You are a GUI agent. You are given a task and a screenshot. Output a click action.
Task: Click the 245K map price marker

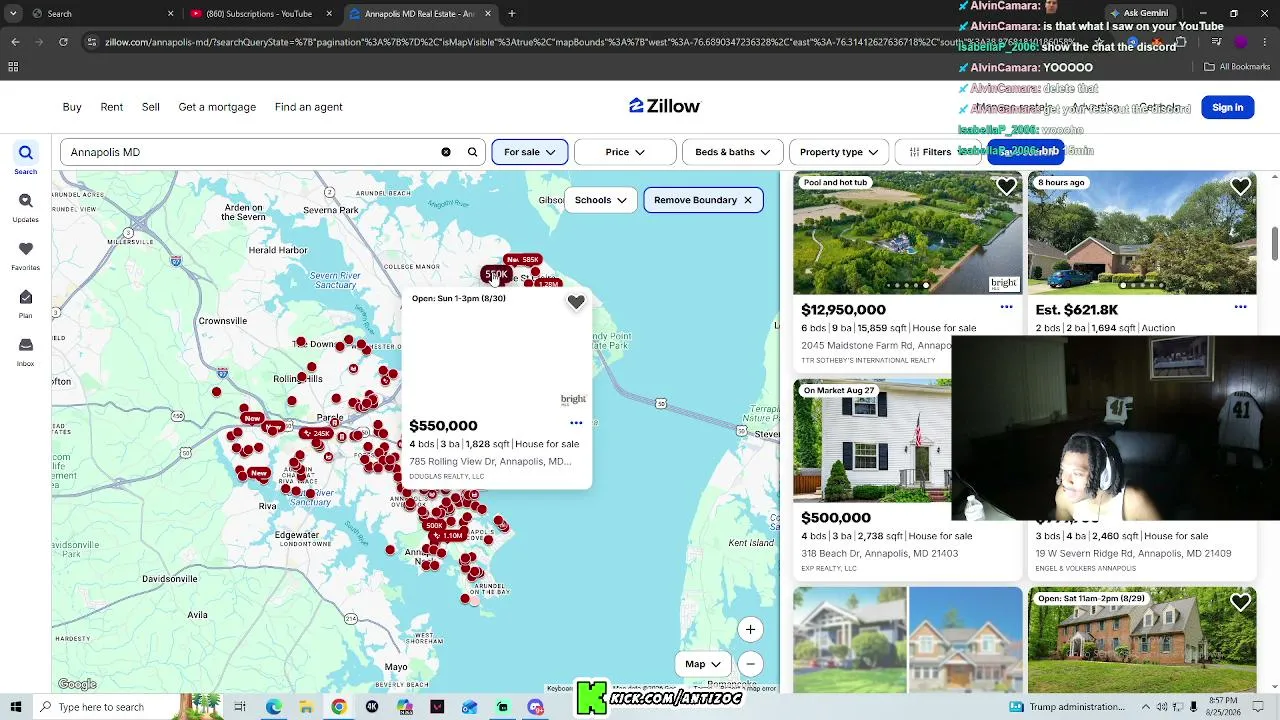320,434
